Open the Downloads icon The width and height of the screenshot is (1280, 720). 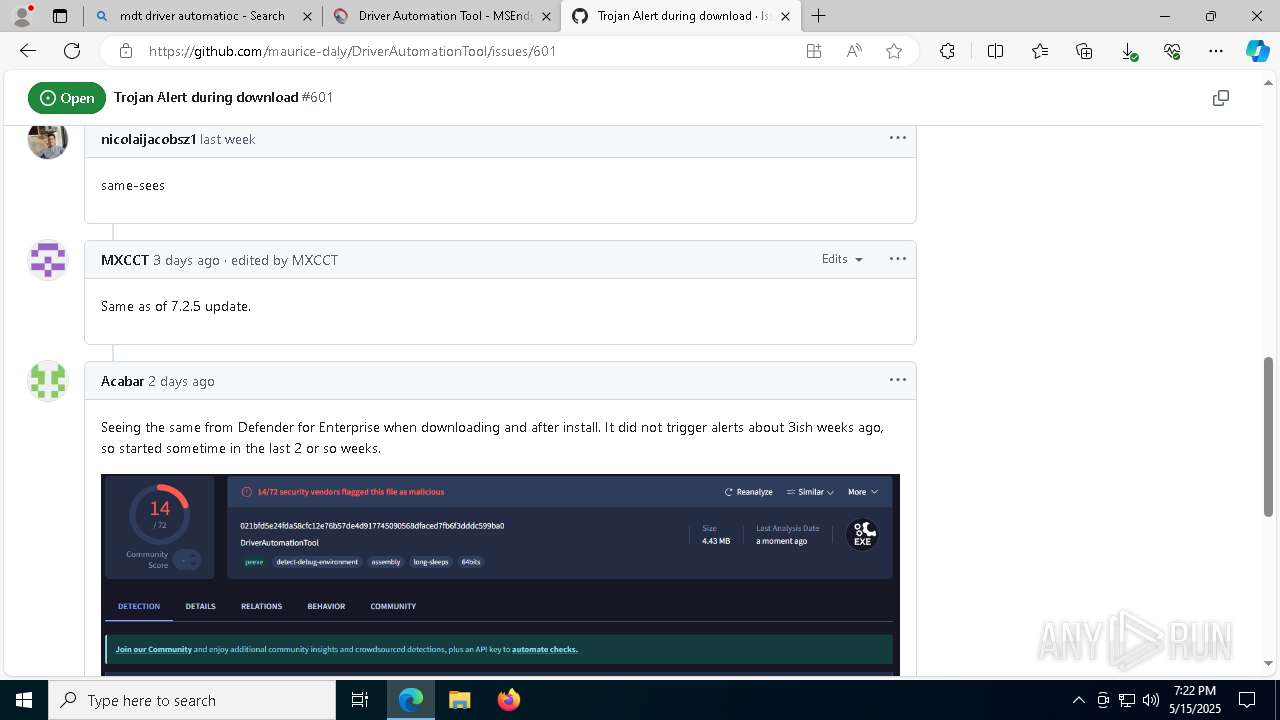point(1128,51)
